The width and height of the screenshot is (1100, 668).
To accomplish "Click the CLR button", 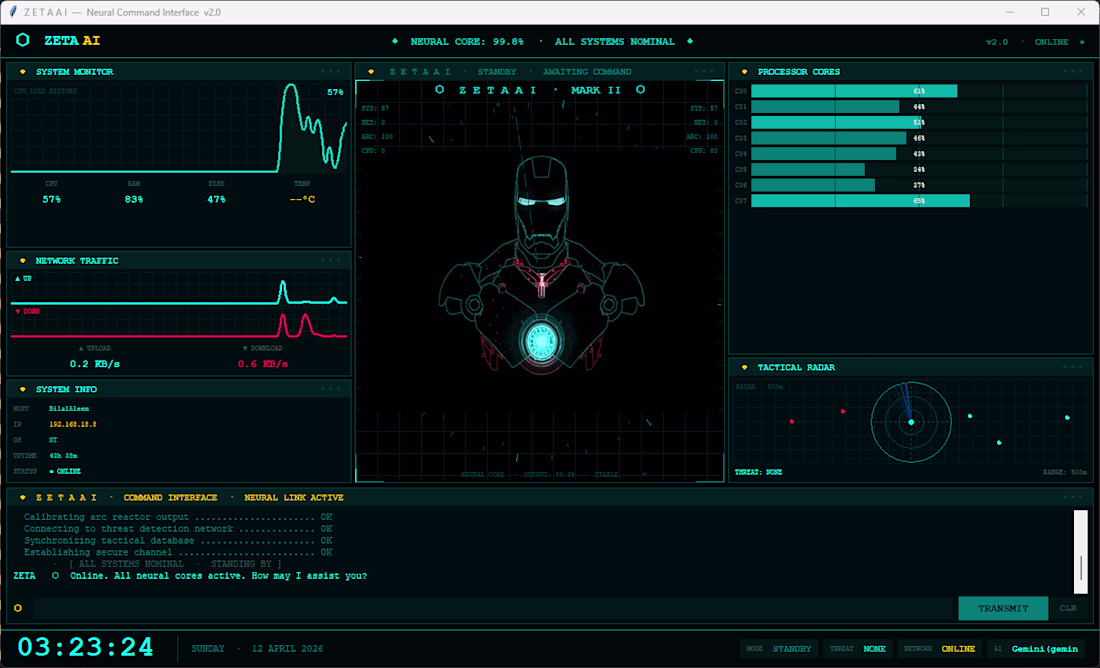I will click(x=1068, y=608).
